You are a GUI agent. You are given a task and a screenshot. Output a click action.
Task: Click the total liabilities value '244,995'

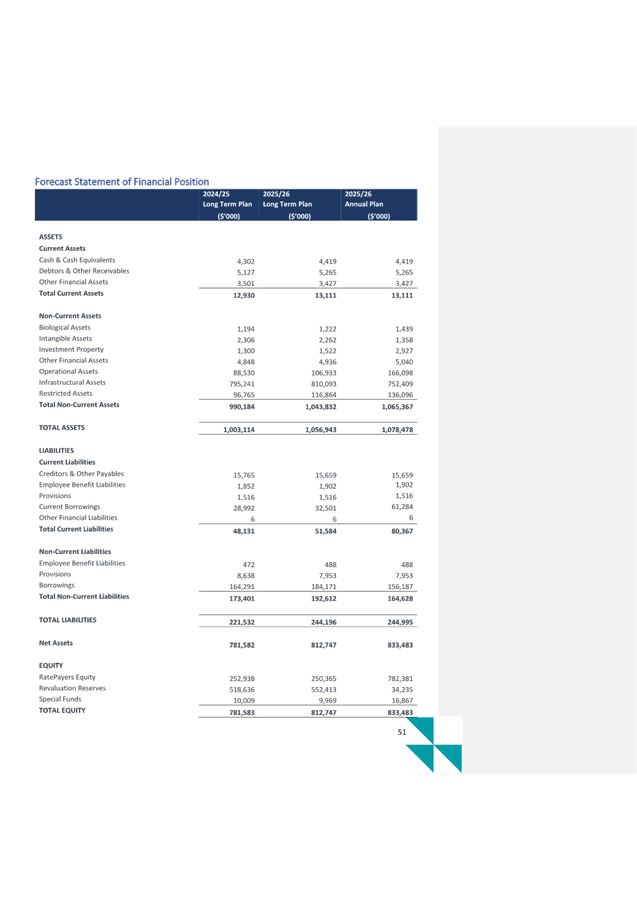coord(400,622)
